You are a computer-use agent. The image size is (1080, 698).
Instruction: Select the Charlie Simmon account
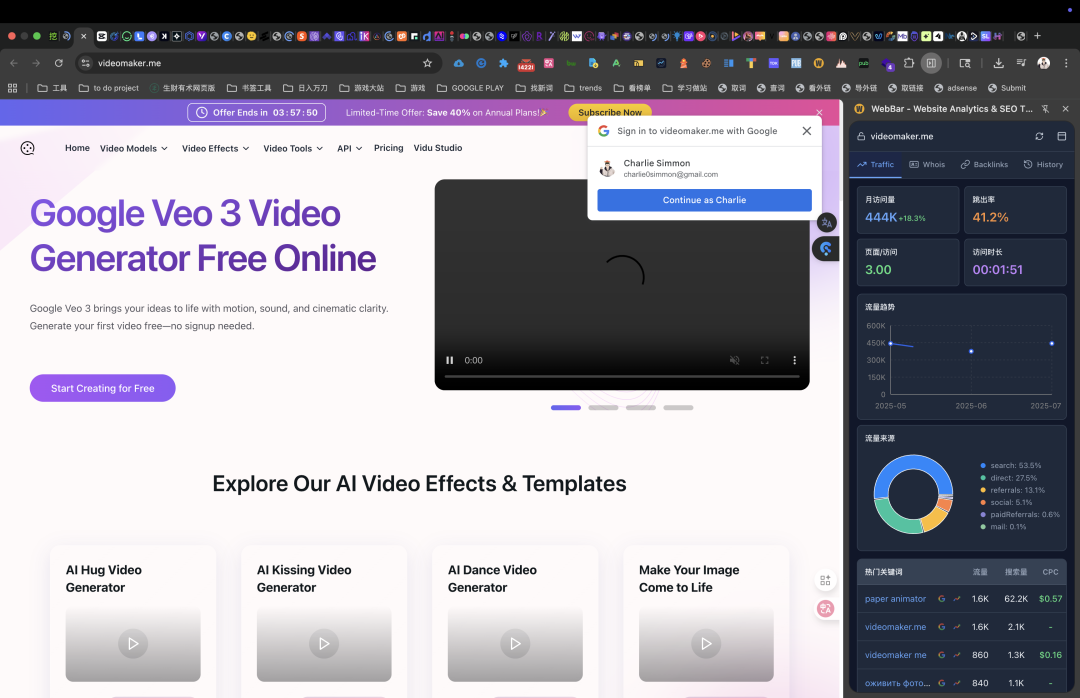pos(704,168)
